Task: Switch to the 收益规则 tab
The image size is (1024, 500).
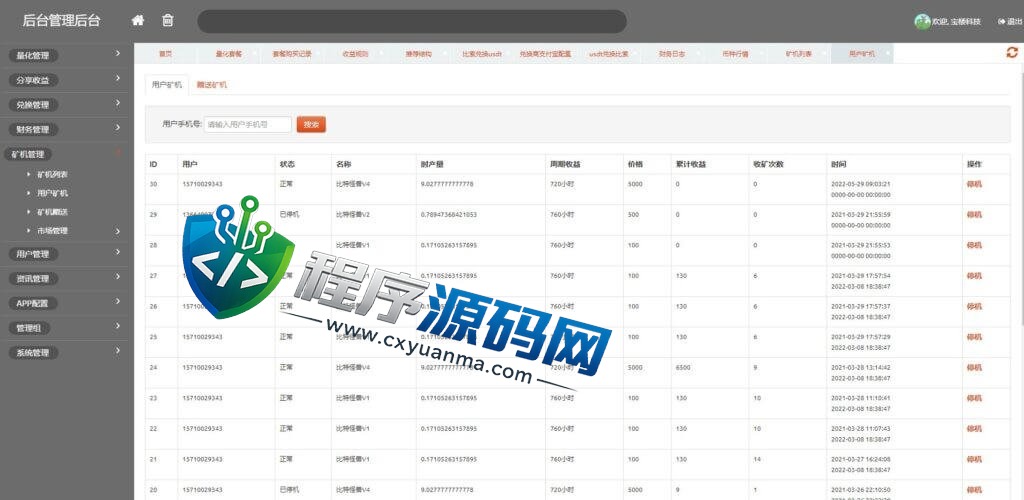Action: click(355, 54)
